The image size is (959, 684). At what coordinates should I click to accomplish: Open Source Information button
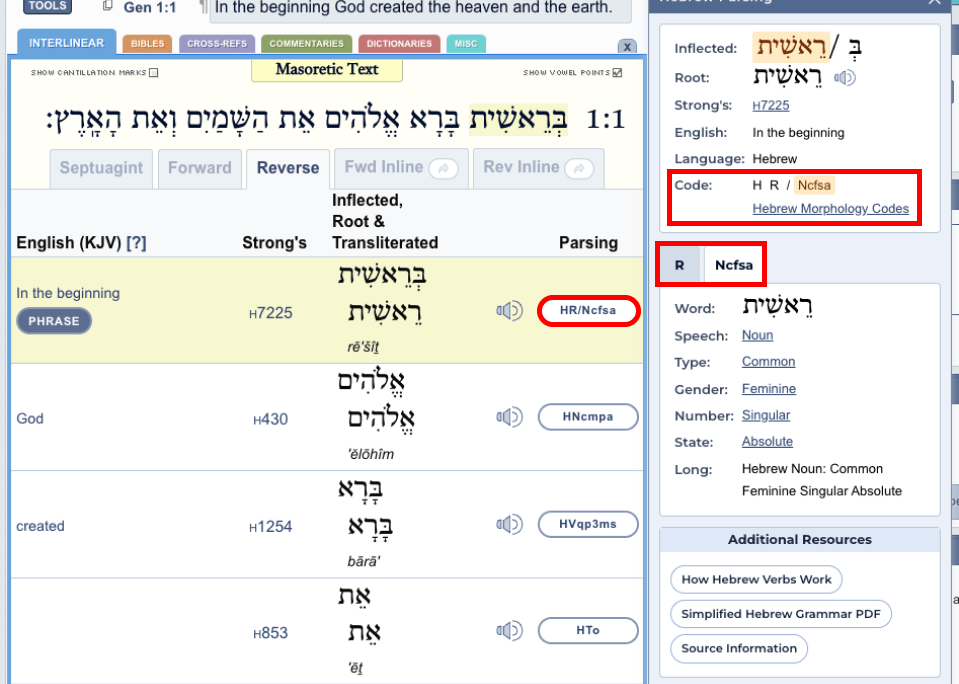coord(739,649)
